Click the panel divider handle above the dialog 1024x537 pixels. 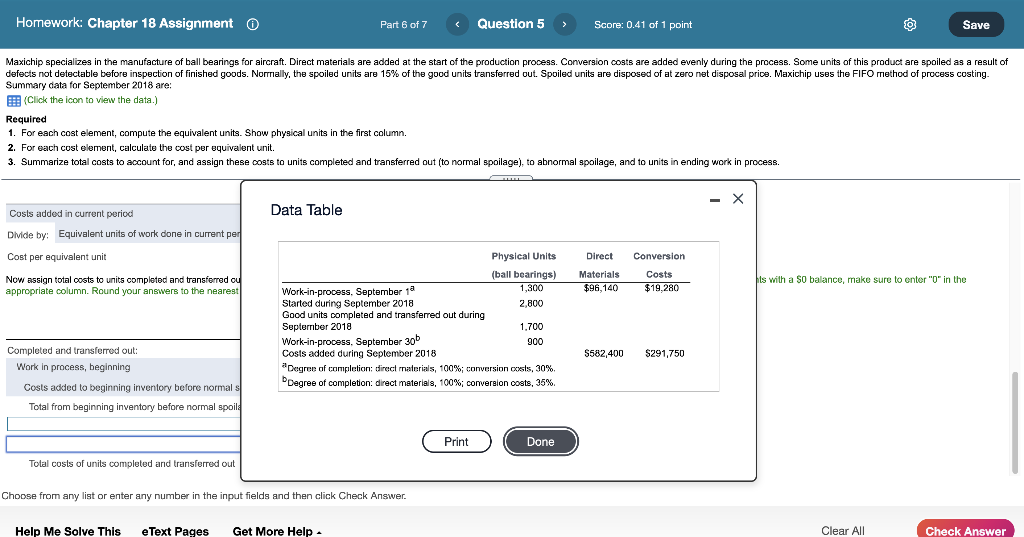511,178
